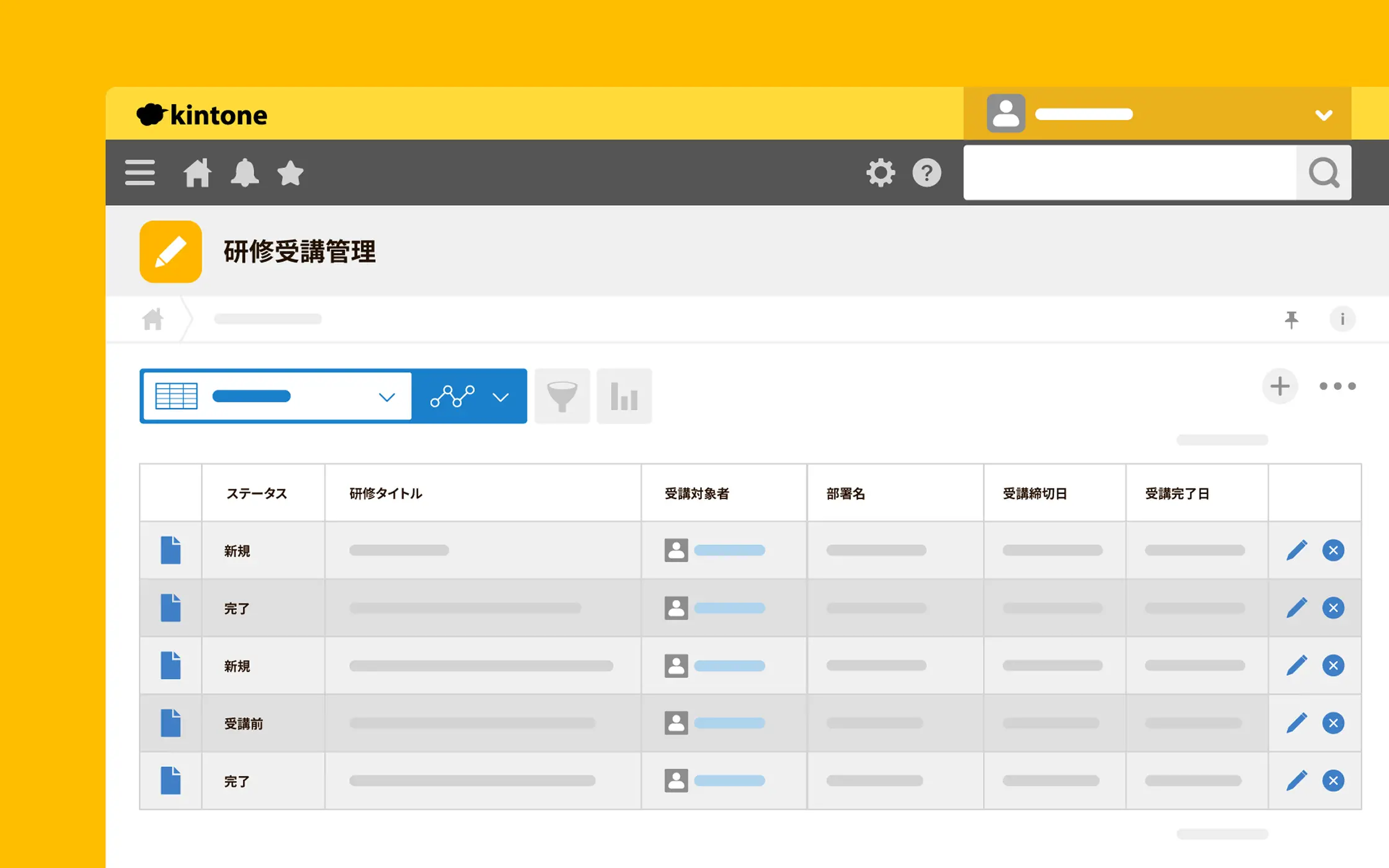Image resolution: width=1389 pixels, height=868 pixels.
Task: Open help question mark icon
Action: click(926, 173)
